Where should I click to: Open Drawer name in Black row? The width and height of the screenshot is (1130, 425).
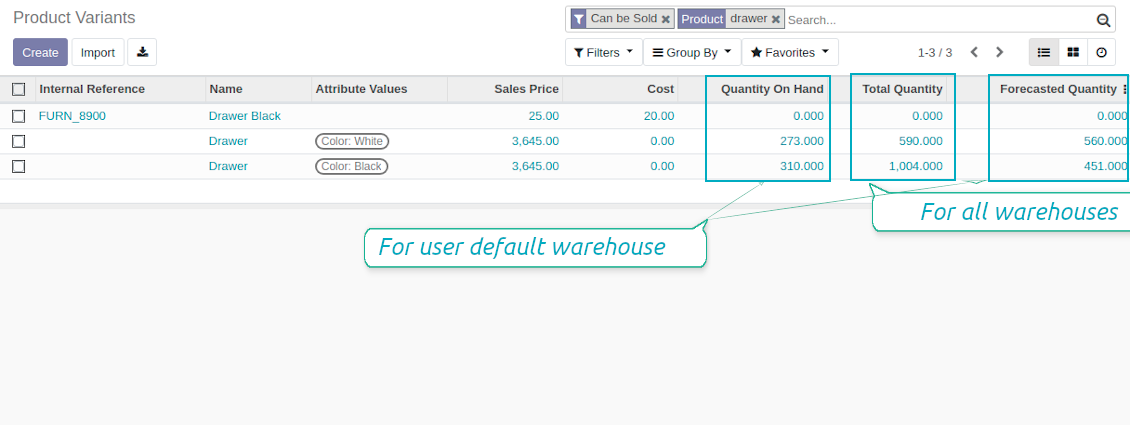(228, 166)
